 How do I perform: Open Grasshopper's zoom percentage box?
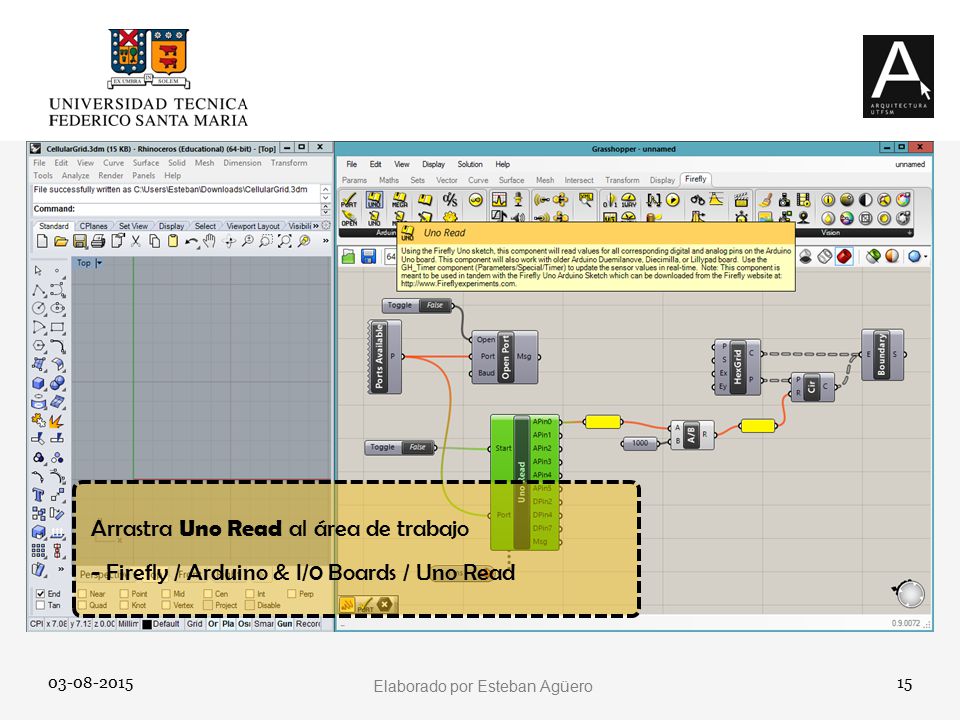(391, 257)
